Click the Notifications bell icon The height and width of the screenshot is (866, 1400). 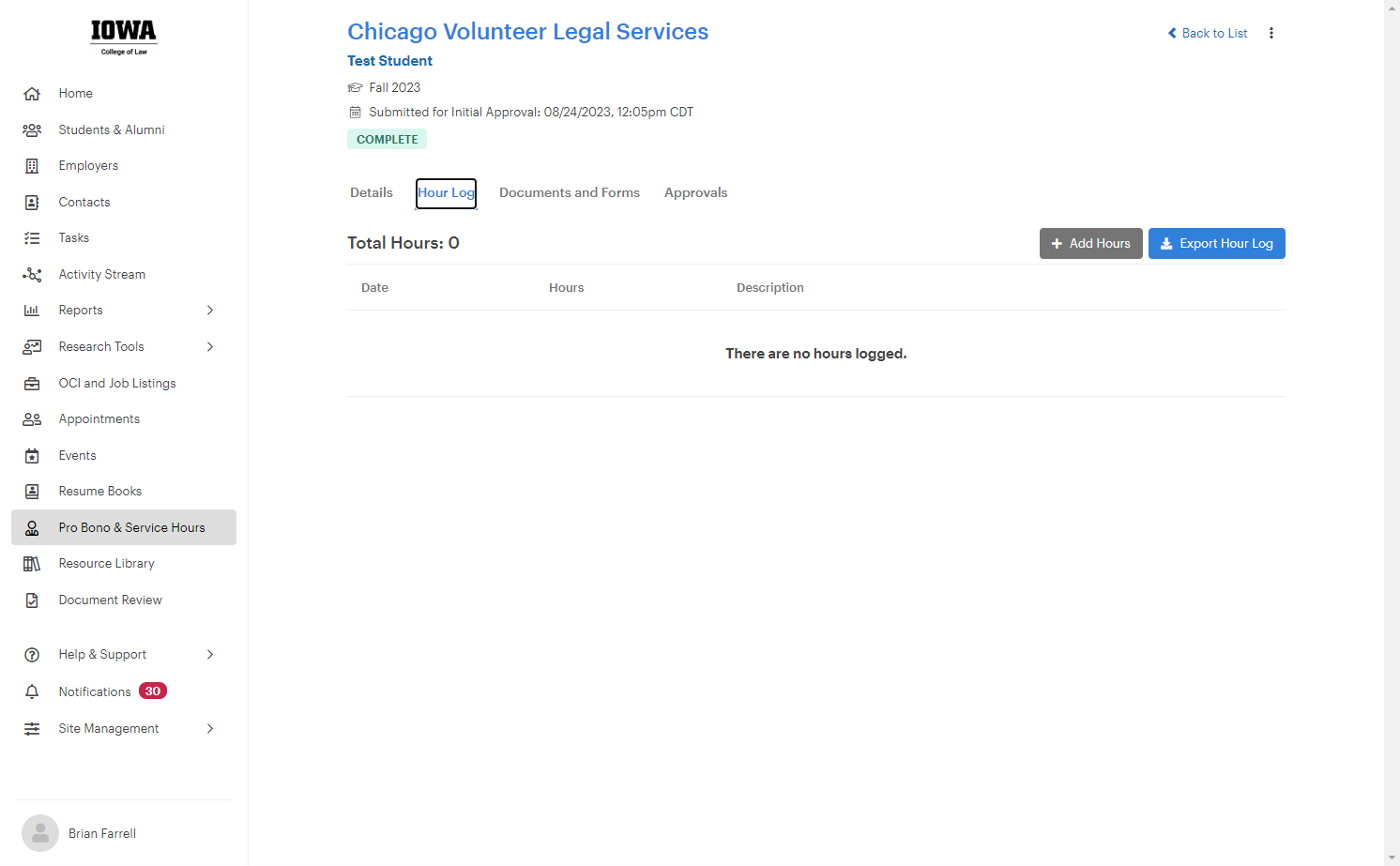coord(32,691)
